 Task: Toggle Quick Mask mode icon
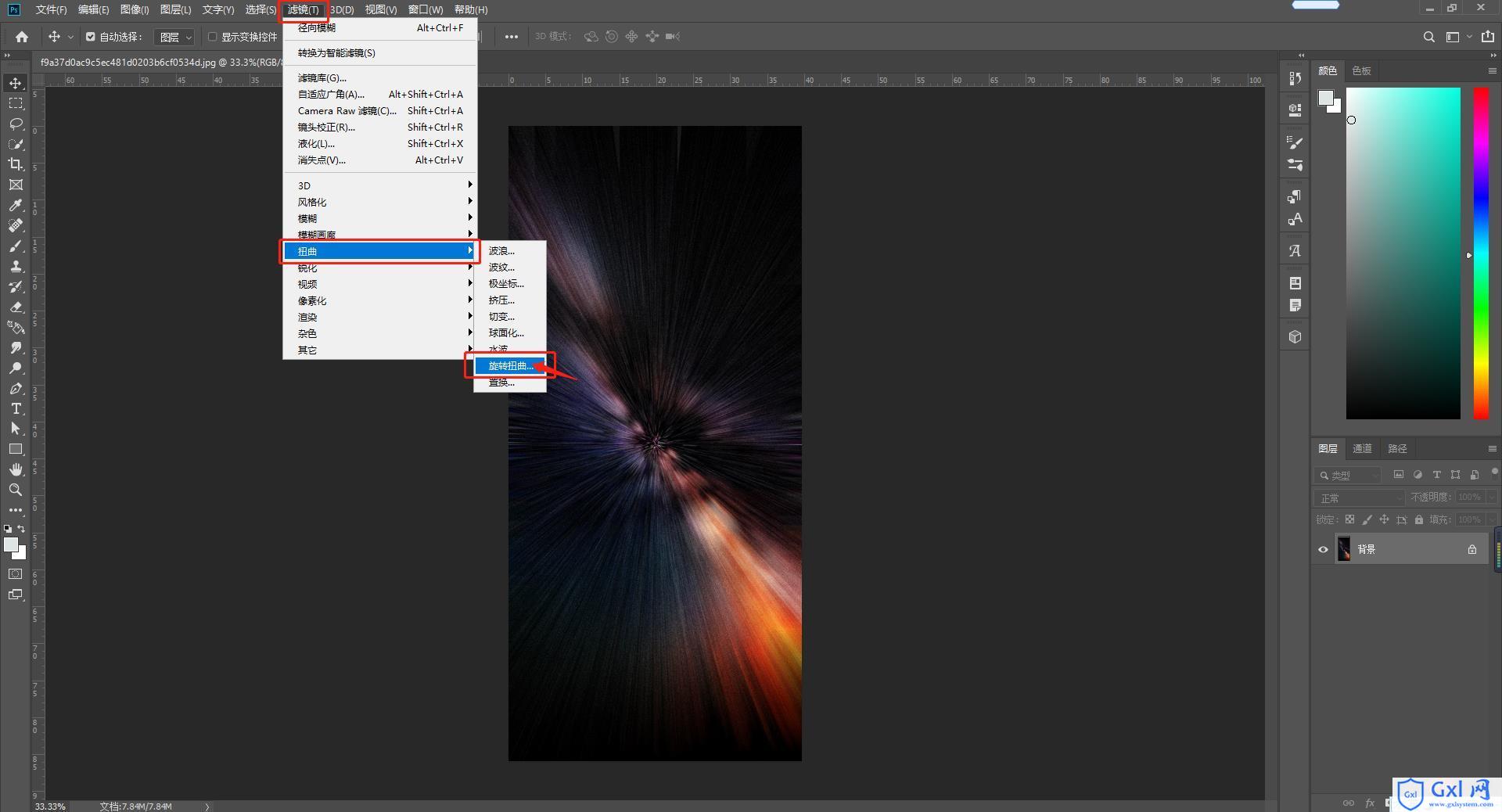point(16,574)
